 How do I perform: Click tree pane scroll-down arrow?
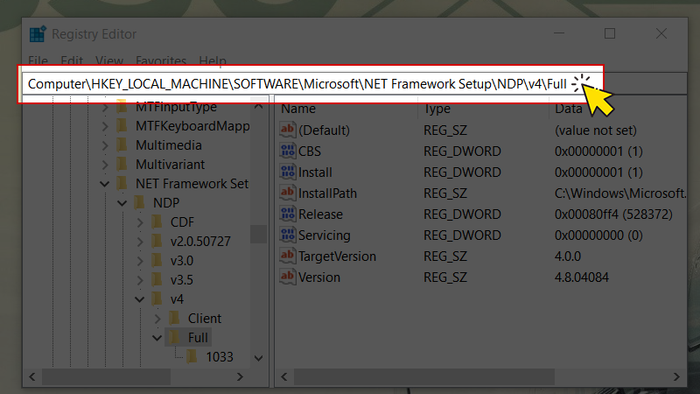click(258, 358)
